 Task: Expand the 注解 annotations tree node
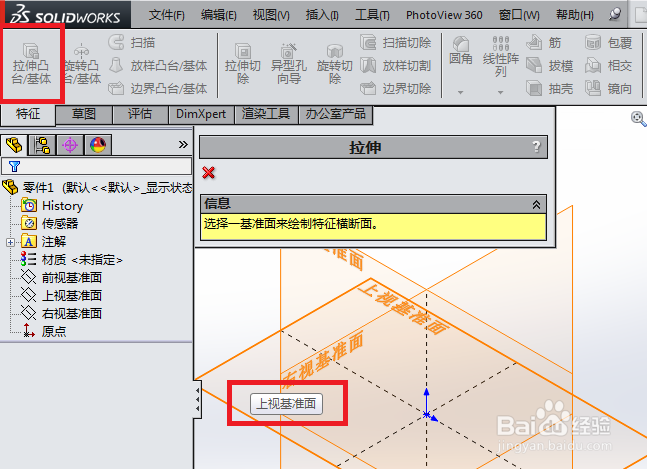pos(11,242)
